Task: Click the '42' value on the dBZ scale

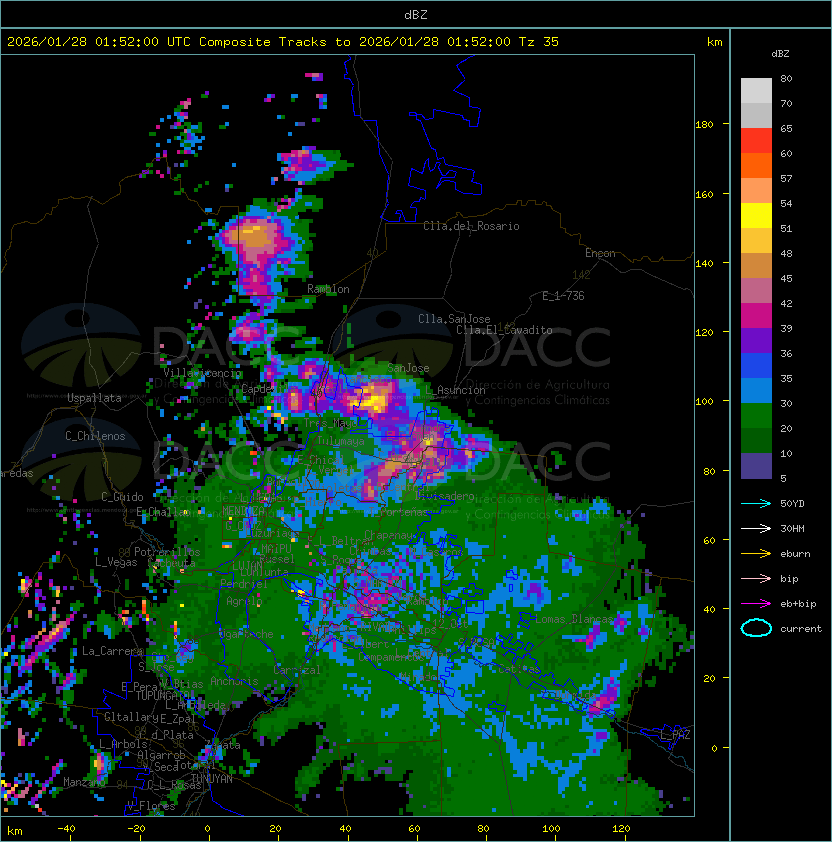Action: coord(786,303)
